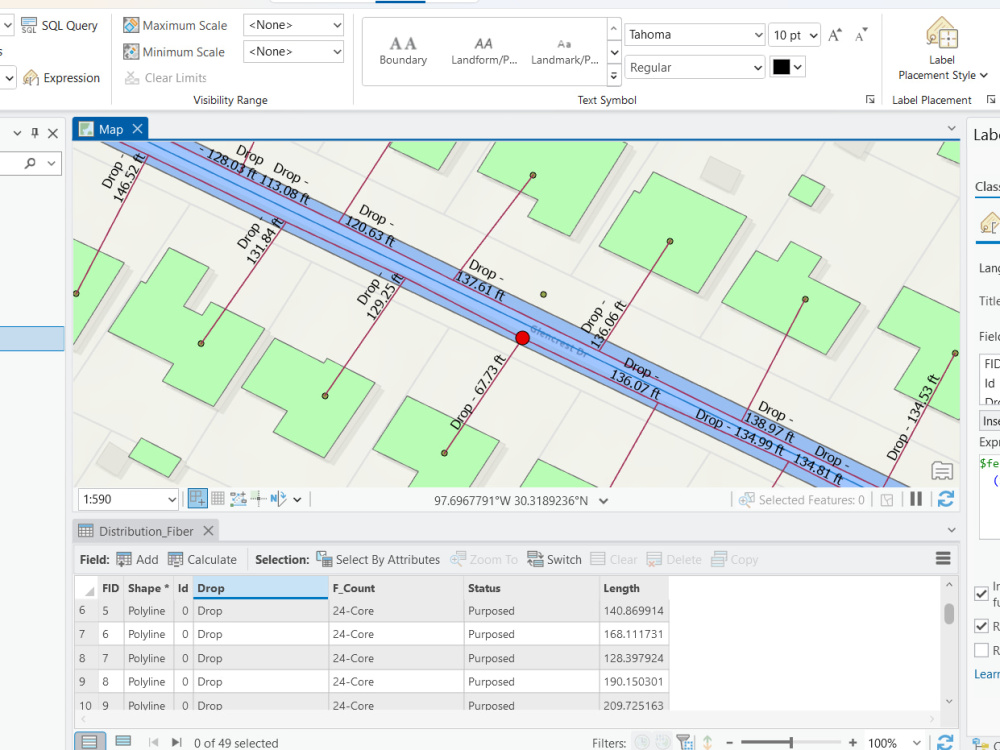This screenshot has width=1000, height=750.
Task: Pause map drawing
Action: (916, 499)
